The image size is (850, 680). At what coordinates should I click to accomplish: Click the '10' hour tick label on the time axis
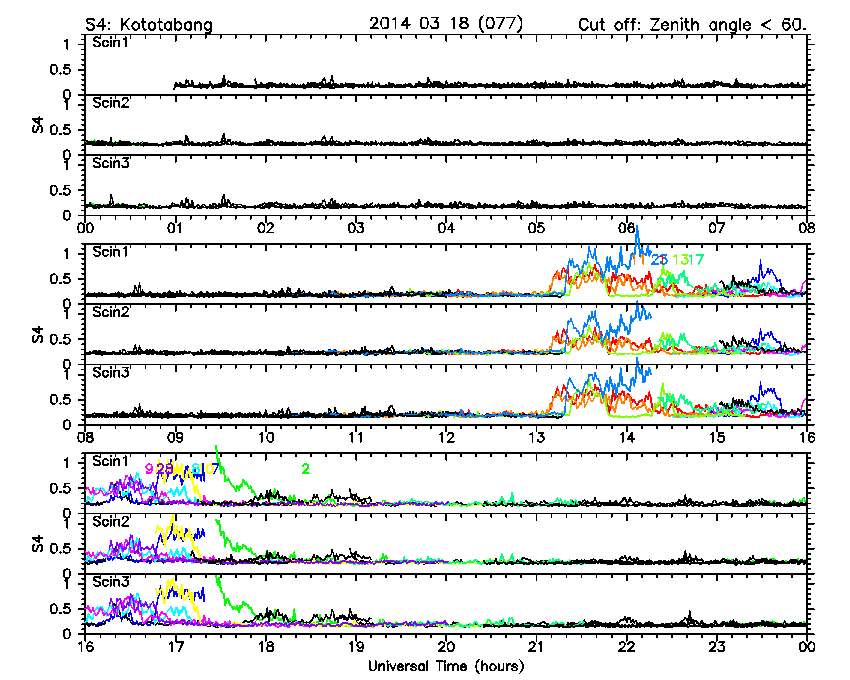(266, 437)
